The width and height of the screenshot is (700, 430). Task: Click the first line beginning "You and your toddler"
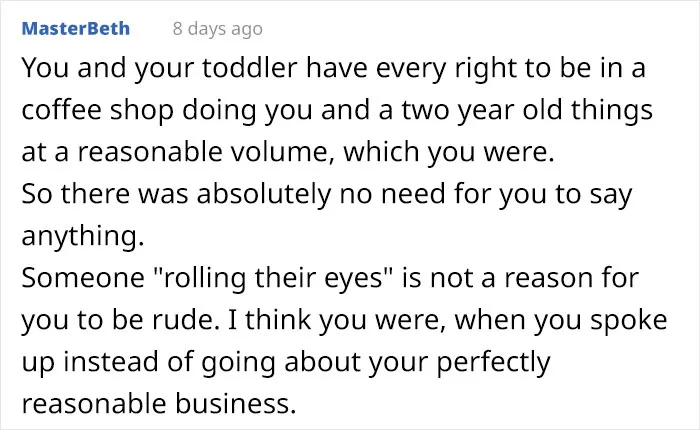(333, 68)
